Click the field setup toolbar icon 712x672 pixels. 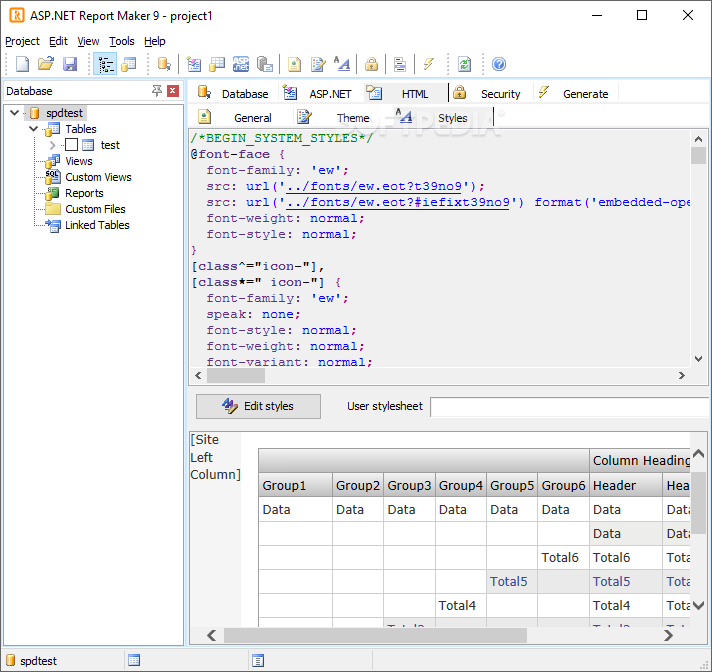[193, 64]
